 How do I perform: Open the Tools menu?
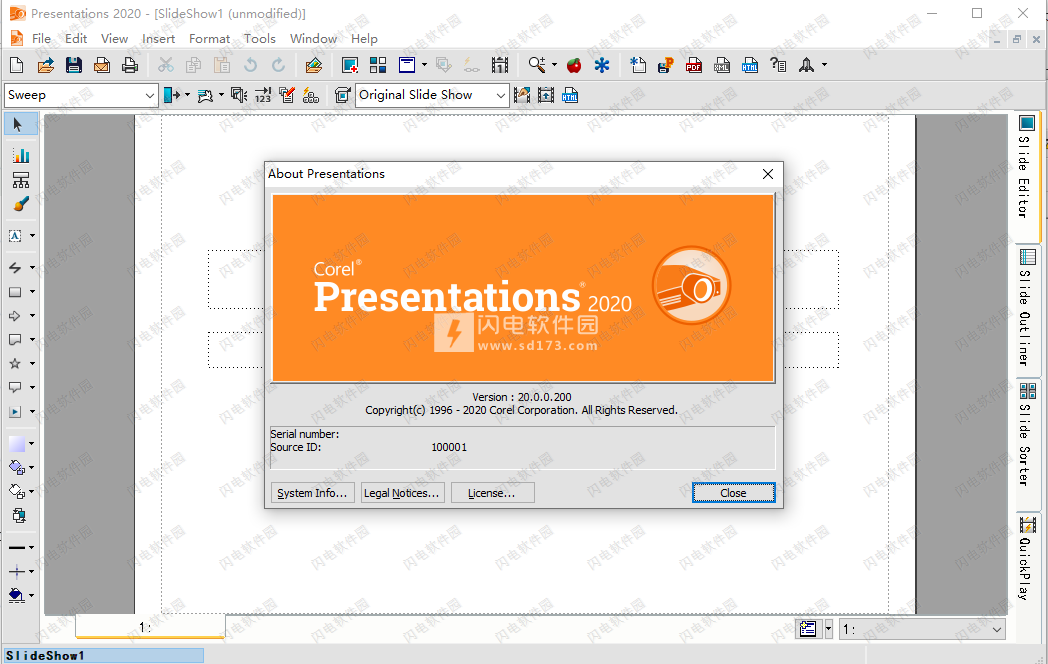[259, 39]
